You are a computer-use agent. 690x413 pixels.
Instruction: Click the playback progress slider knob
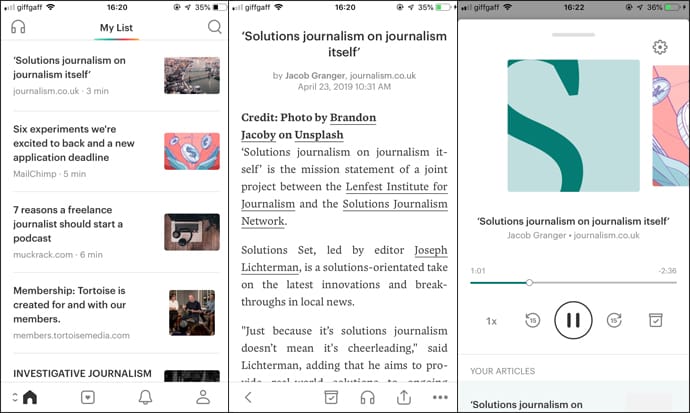(529, 282)
